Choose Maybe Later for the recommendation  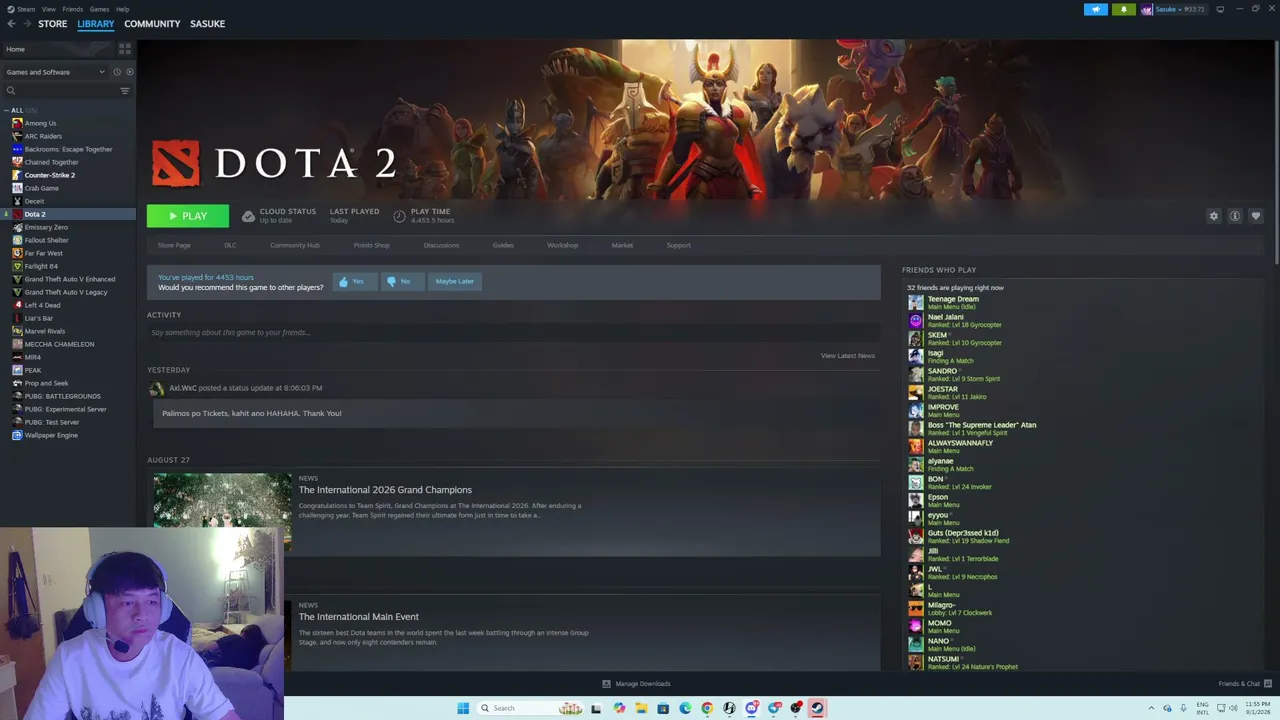(x=454, y=281)
